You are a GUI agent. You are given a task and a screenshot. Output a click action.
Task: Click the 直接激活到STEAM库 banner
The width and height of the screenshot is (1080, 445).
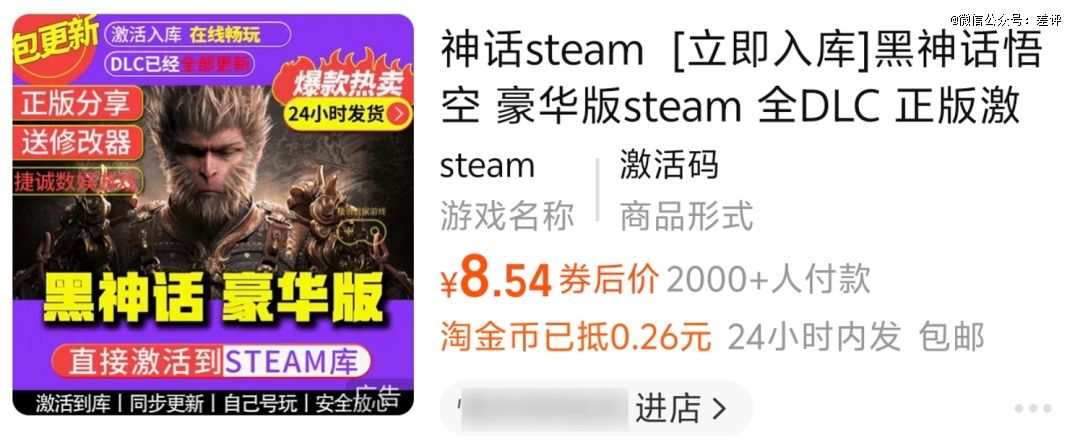(x=213, y=362)
